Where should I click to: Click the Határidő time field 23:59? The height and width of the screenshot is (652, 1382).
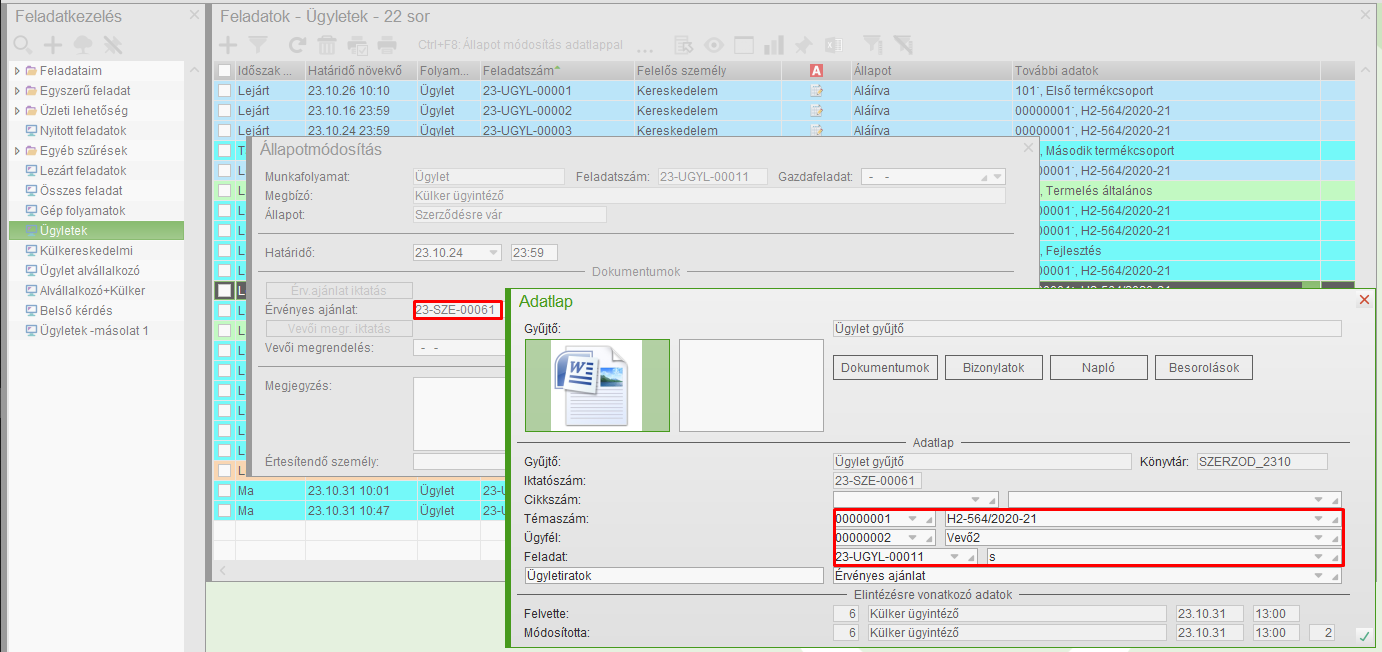pos(534,253)
